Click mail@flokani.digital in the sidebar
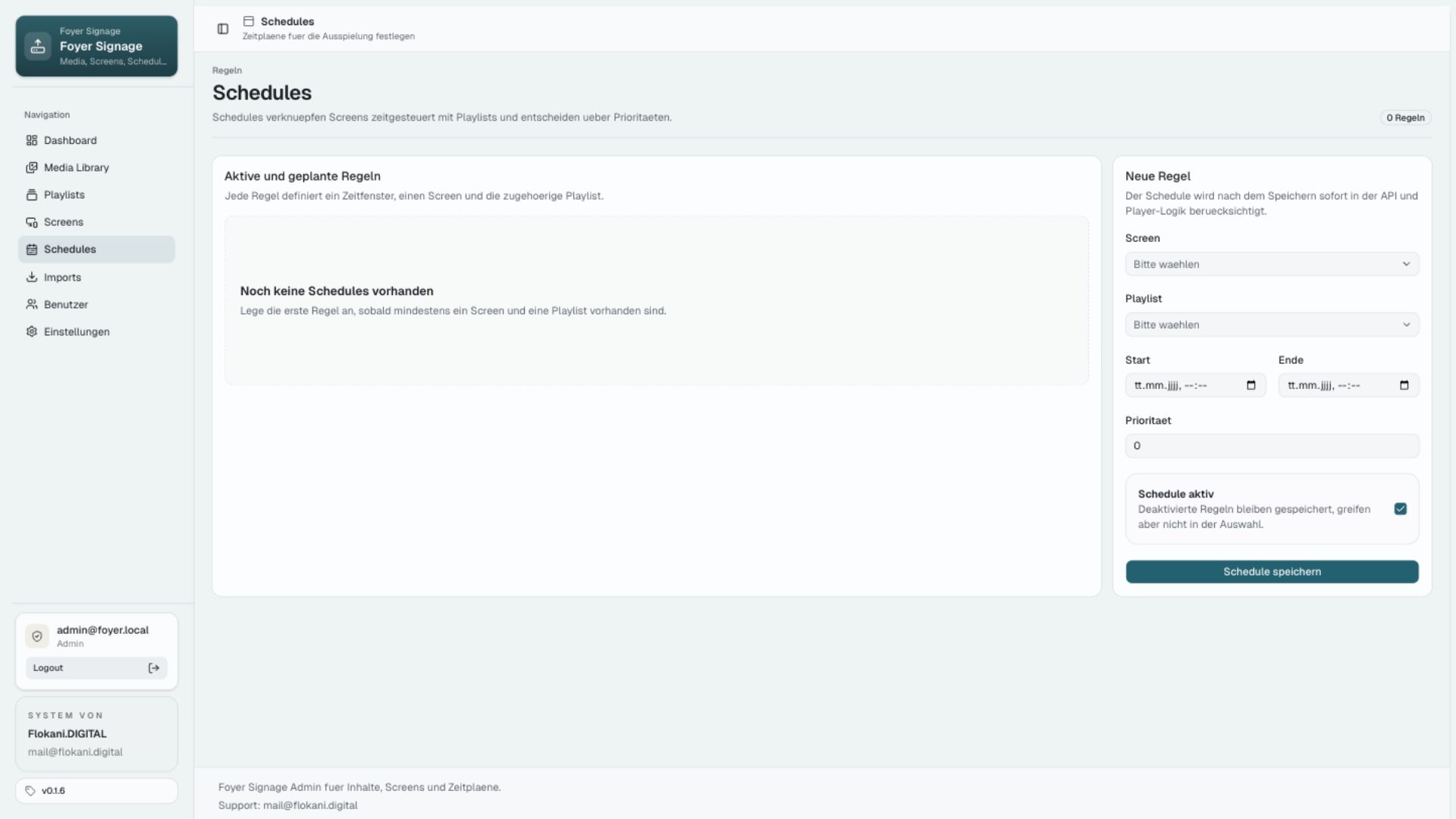The image size is (1456, 819). pos(75,752)
